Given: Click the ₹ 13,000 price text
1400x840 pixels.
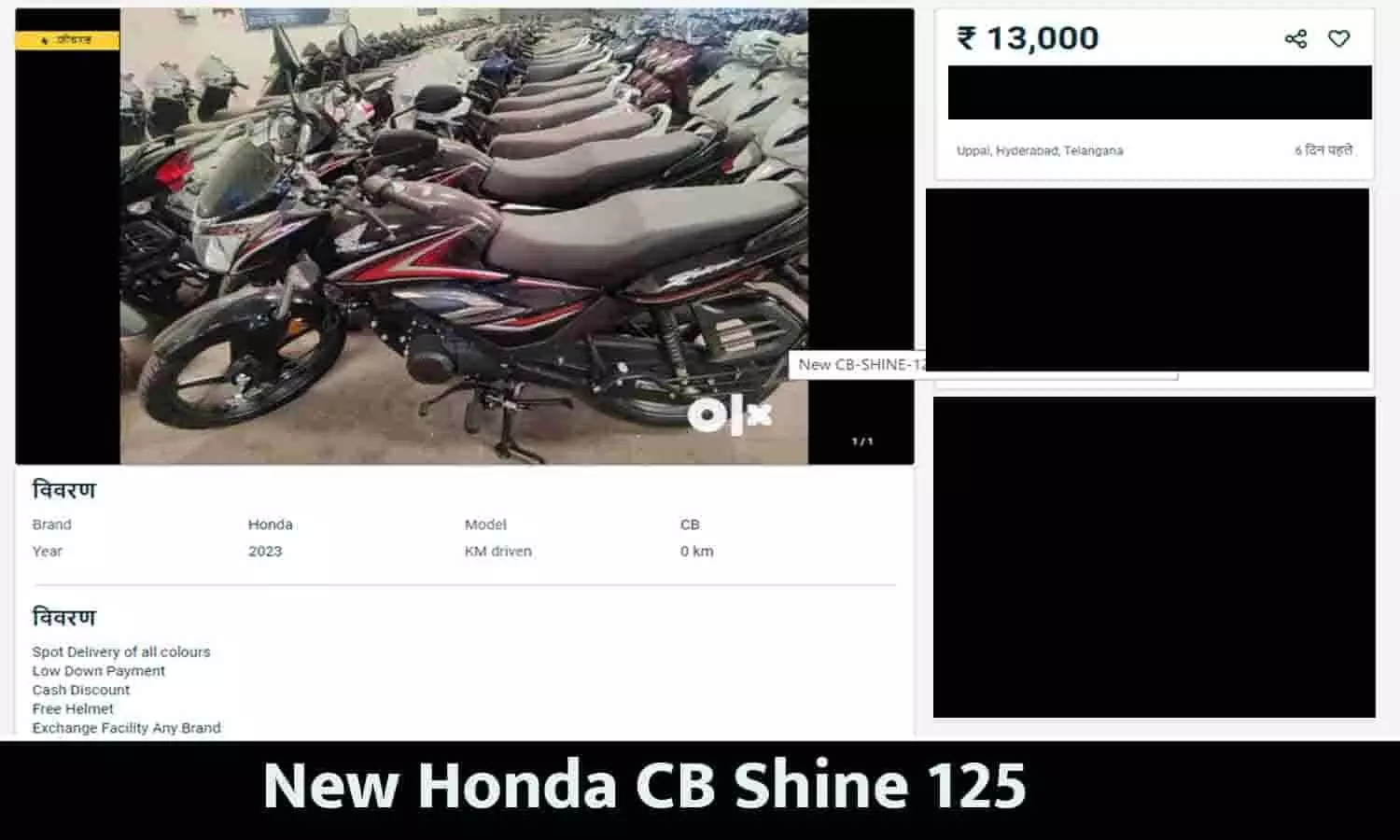Looking at the screenshot, I should coord(1029,38).
